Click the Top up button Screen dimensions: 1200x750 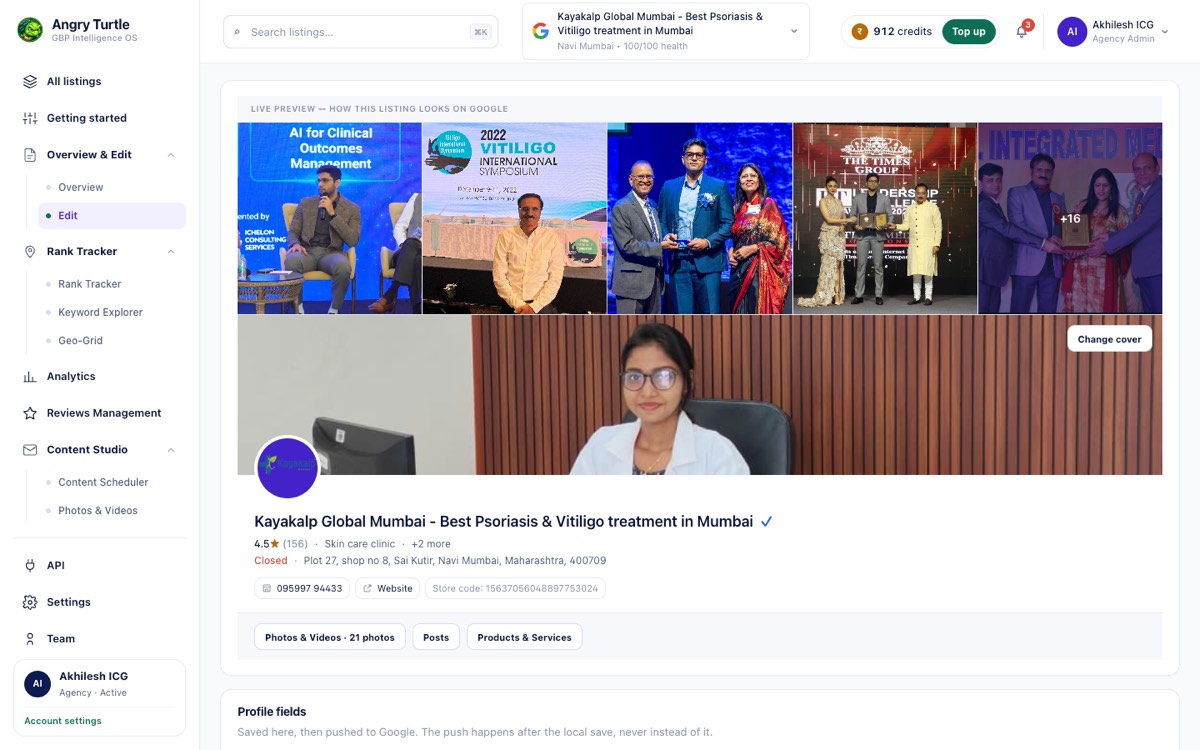(x=969, y=32)
